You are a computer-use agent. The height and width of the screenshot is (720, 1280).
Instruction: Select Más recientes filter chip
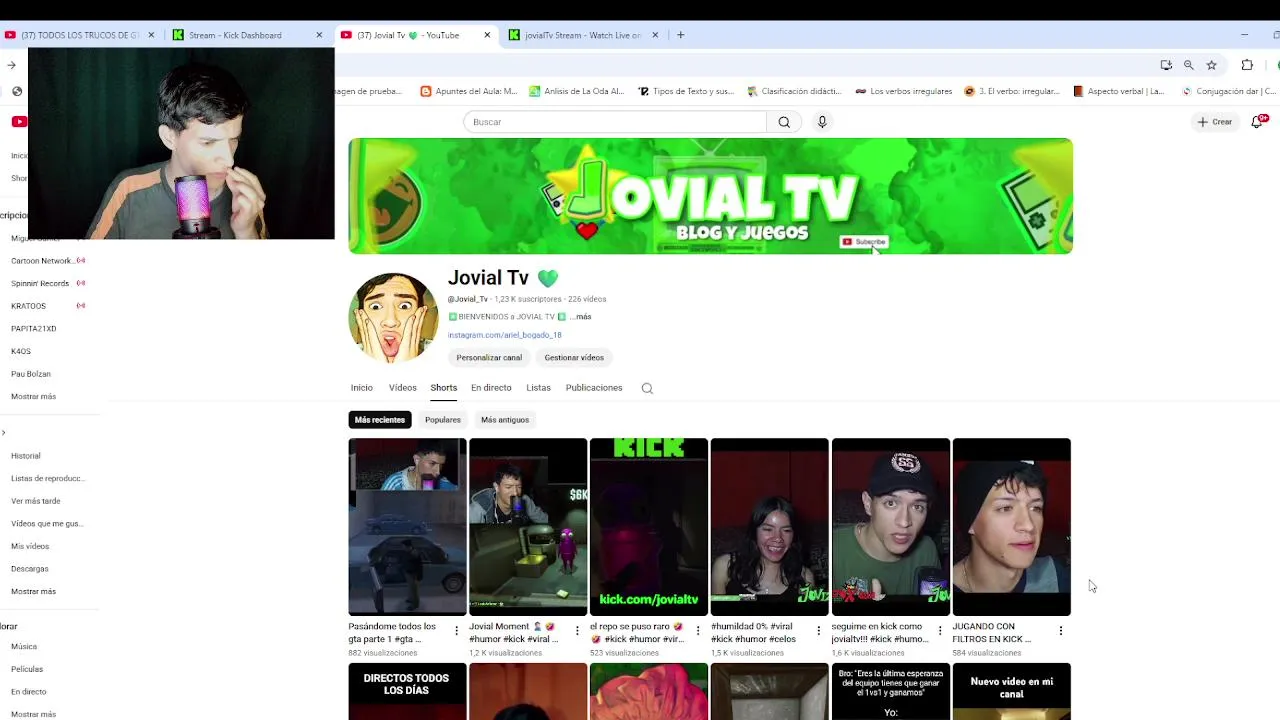click(380, 420)
